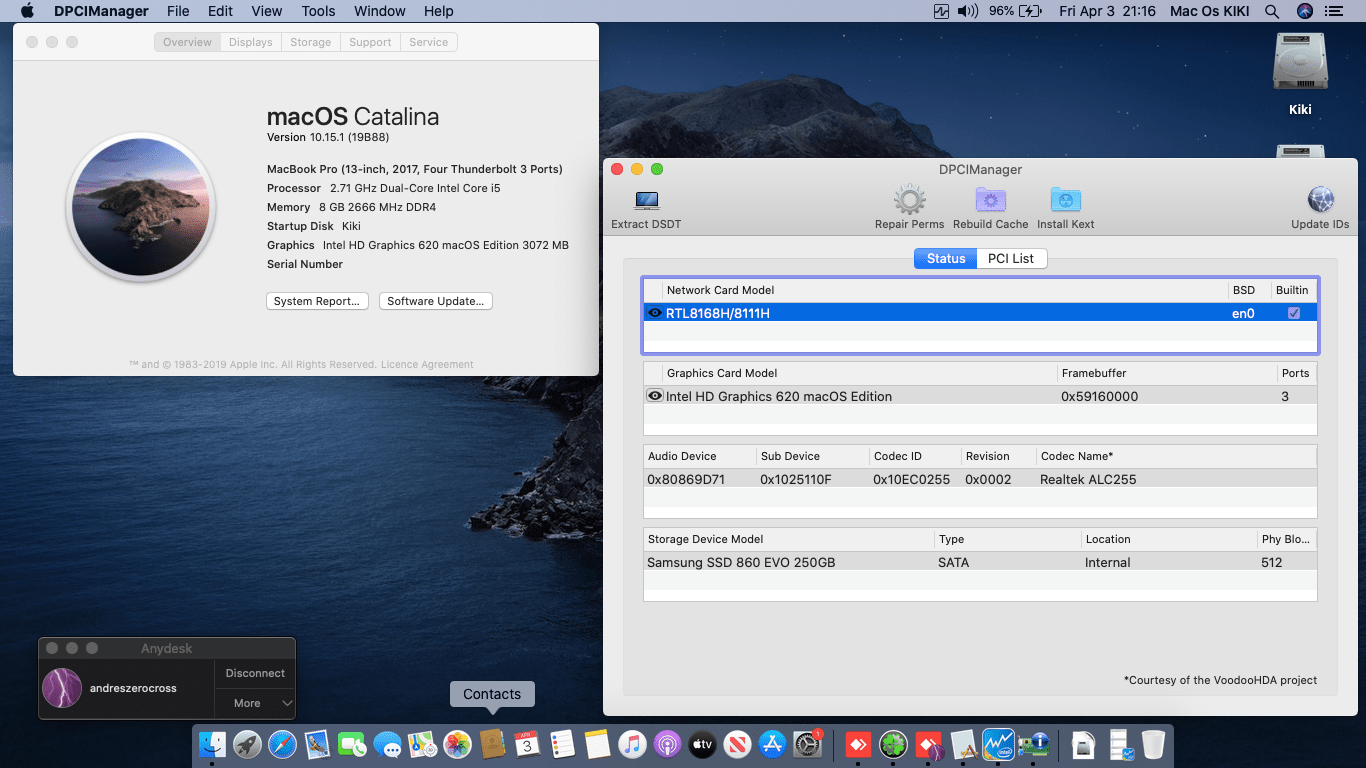Click the Rebuild Cache folder icon
Screen dimensions: 1366x768
[x=990, y=200]
